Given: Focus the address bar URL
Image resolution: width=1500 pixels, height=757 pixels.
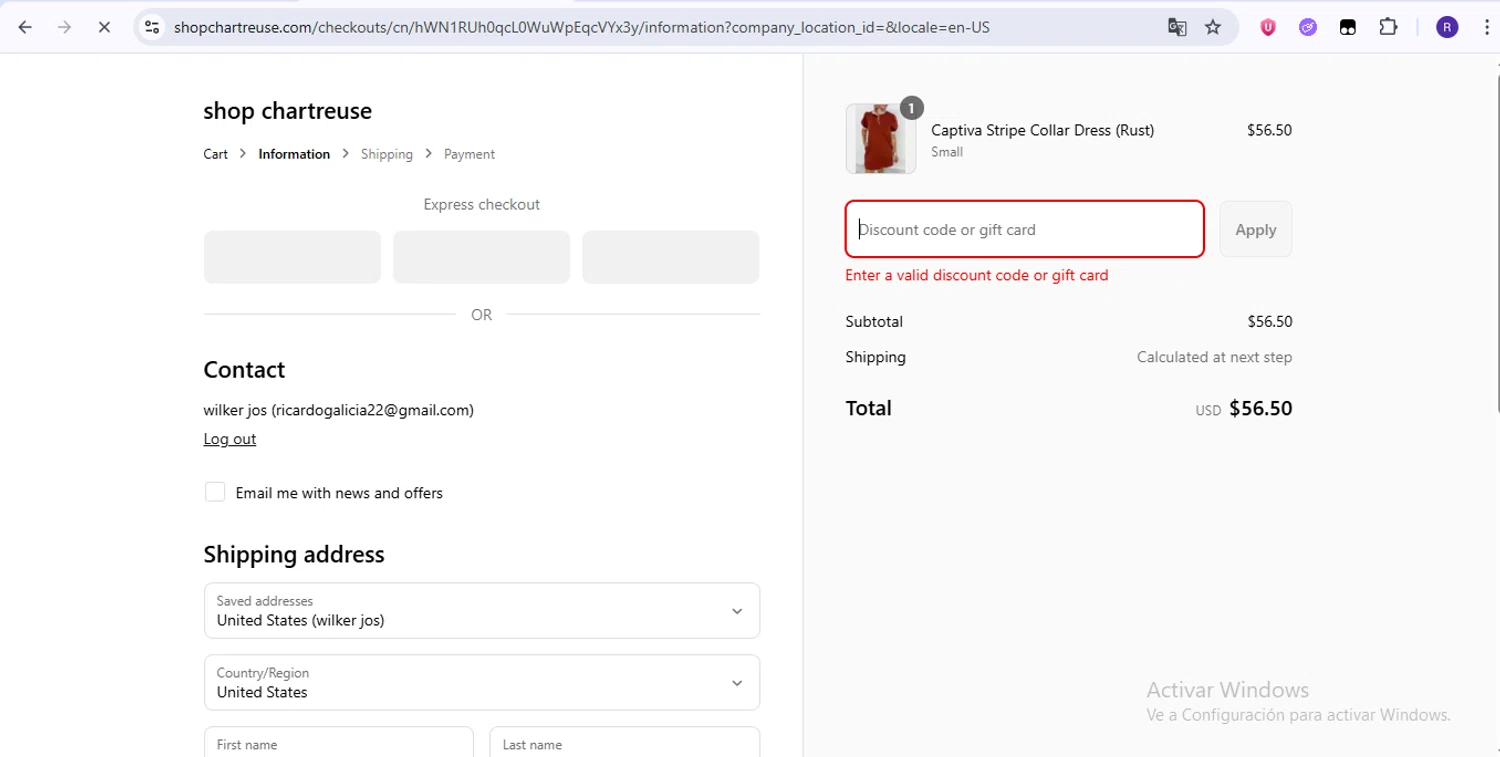Looking at the screenshot, I should pyautogui.click(x=582, y=27).
